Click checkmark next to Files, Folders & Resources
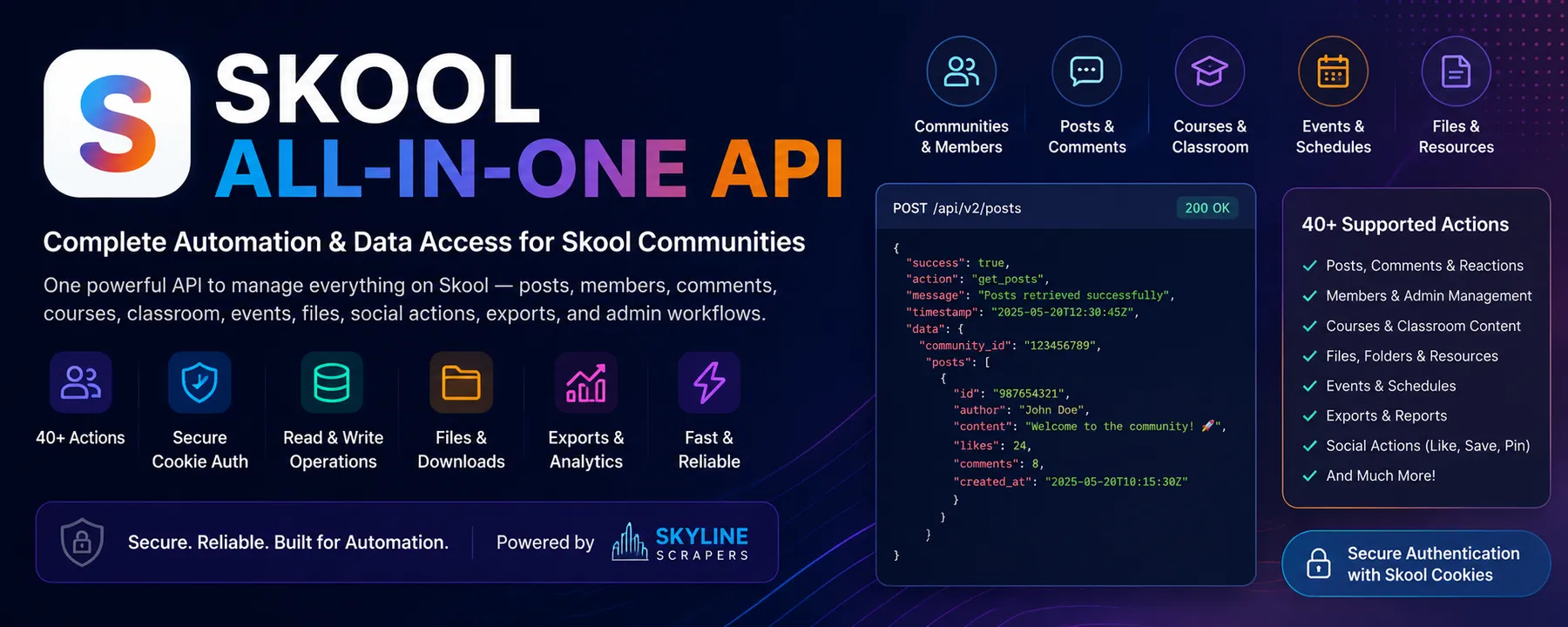The height and width of the screenshot is (627, 1568). tap(1309, 356)
